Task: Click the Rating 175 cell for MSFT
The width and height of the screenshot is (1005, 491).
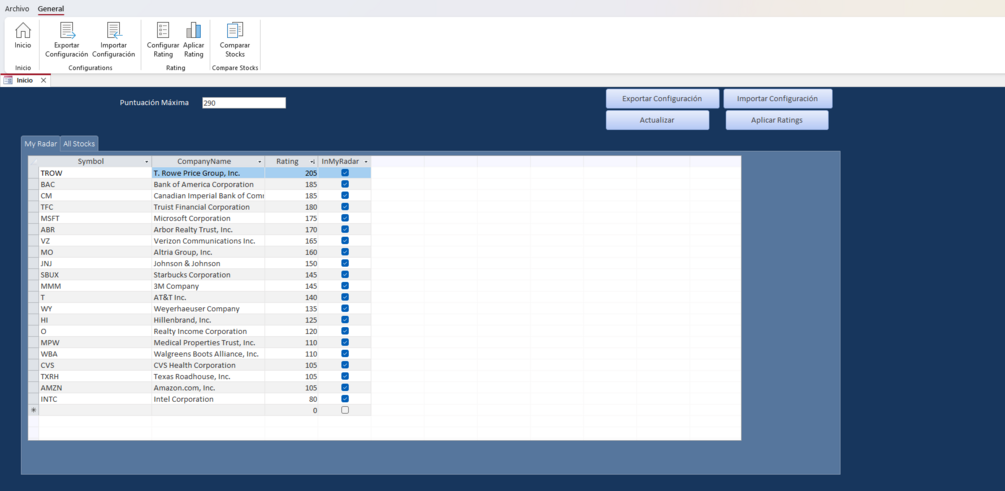Action: pyautogui.click(x=292, y=218)
